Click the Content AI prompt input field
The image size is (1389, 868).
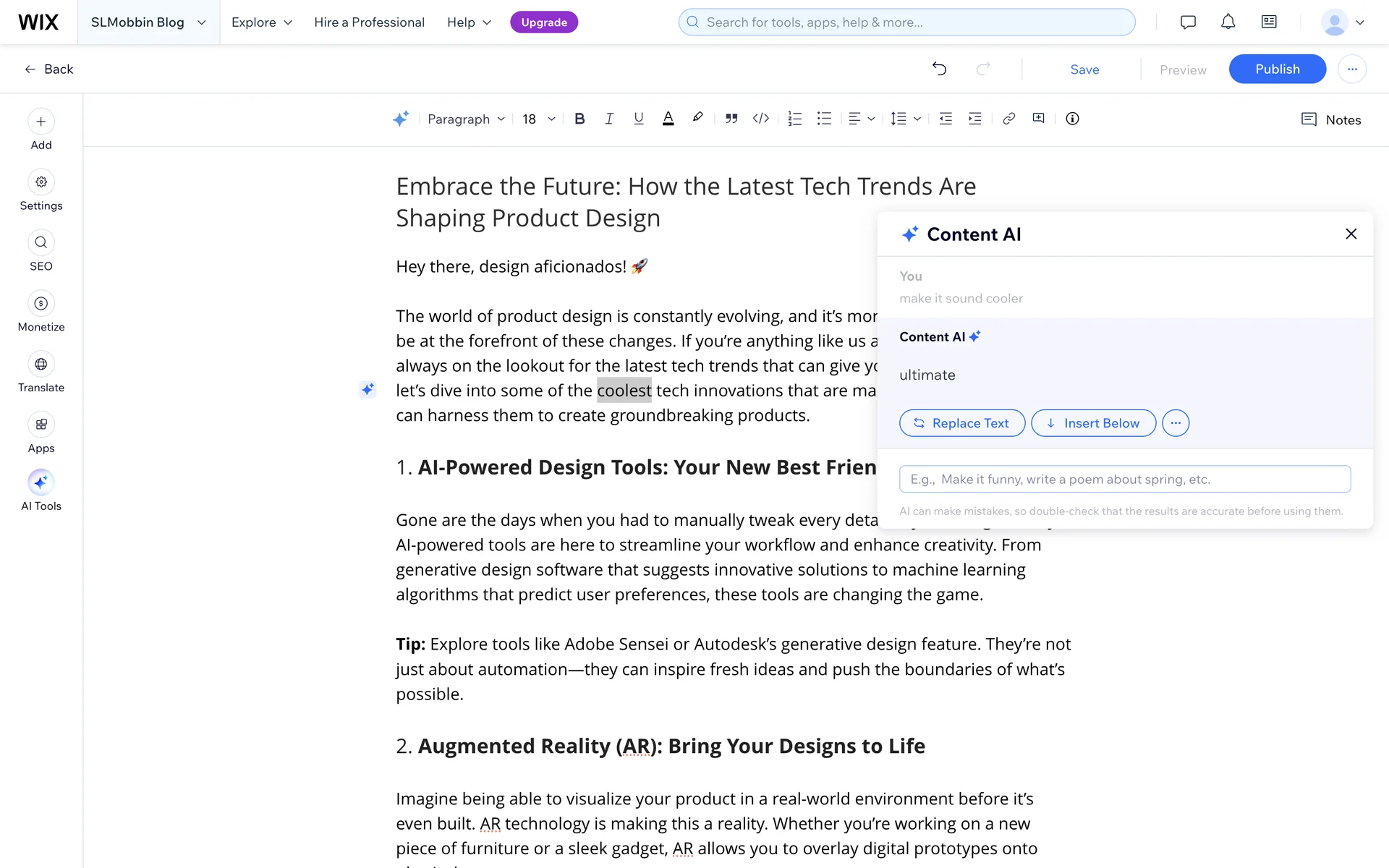coord(1124,479)
